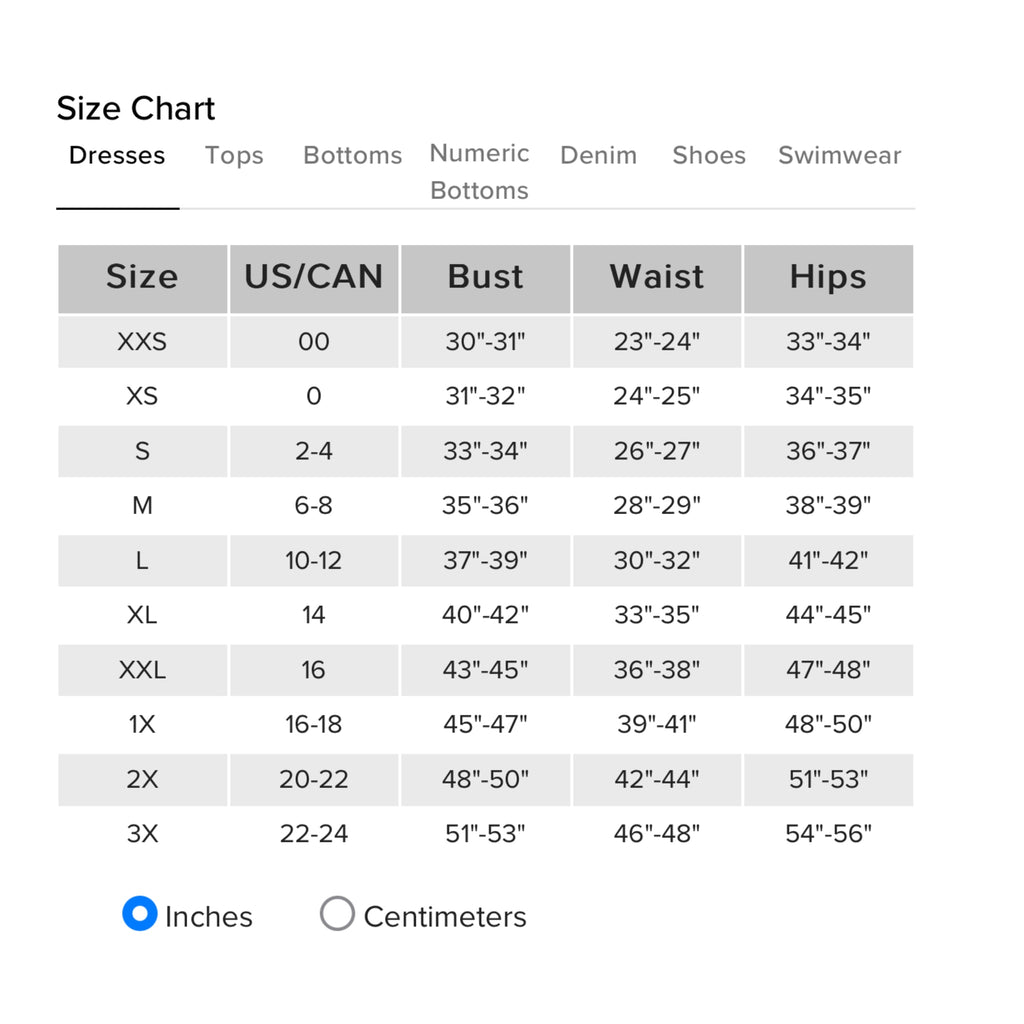Click the Inches label text

(209, 917)
